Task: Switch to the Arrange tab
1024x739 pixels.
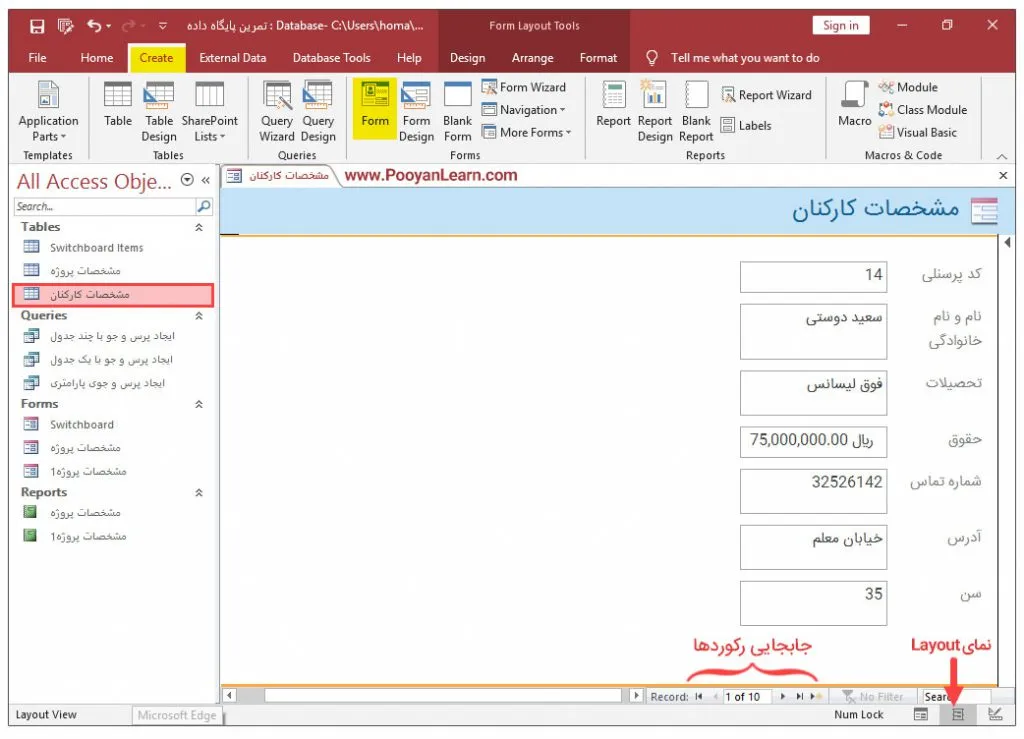Action: coord(532,58)
